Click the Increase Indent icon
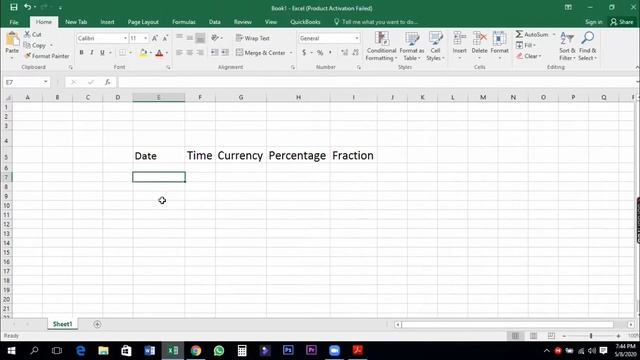 coord(225,53)
